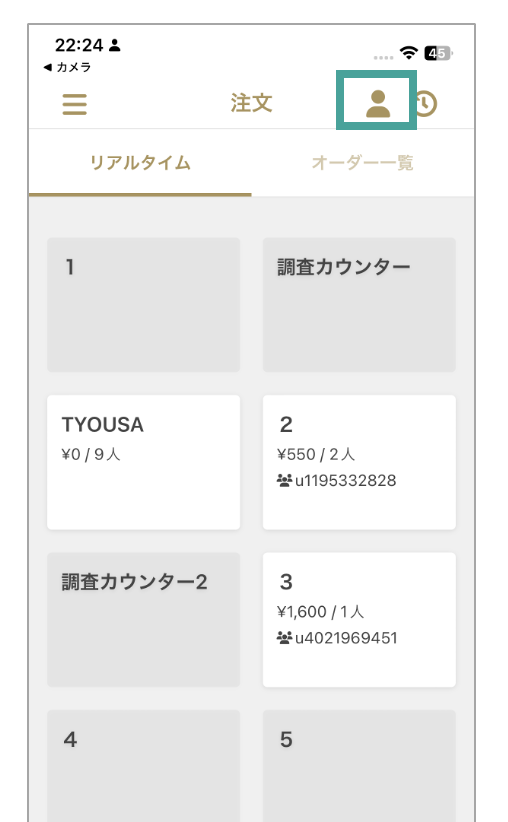Open table 2 with ¥550 order
This screenshot has height=822, width=508.
(x=359, y=462)
